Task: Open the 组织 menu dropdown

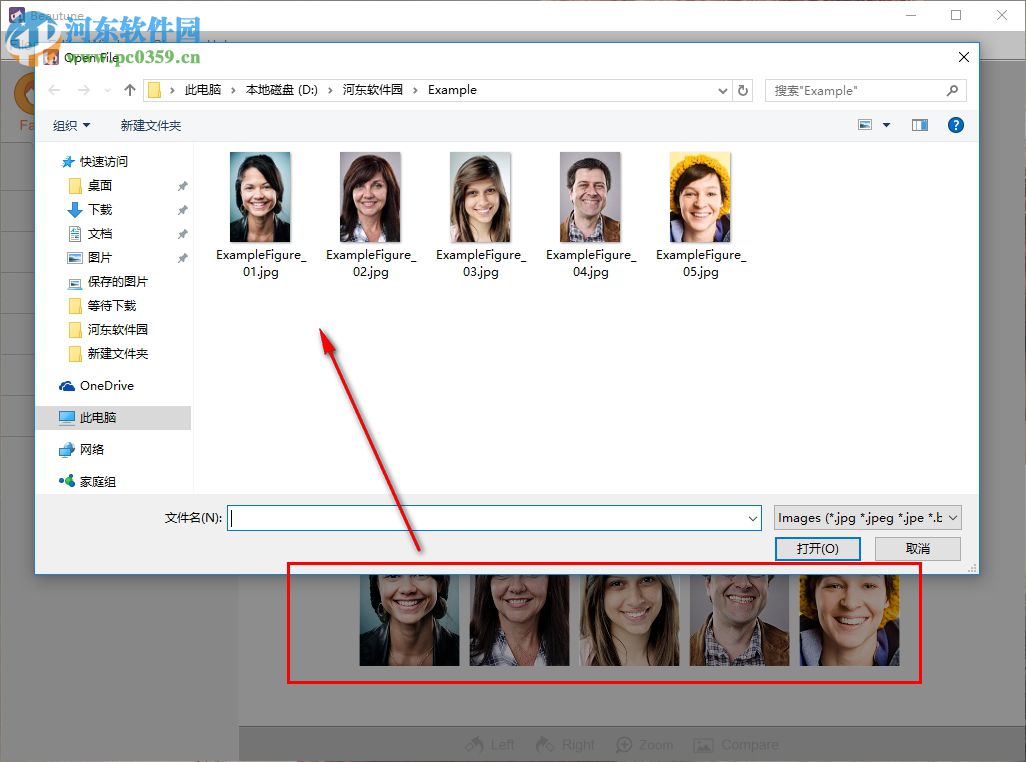Action: [71, 126]
